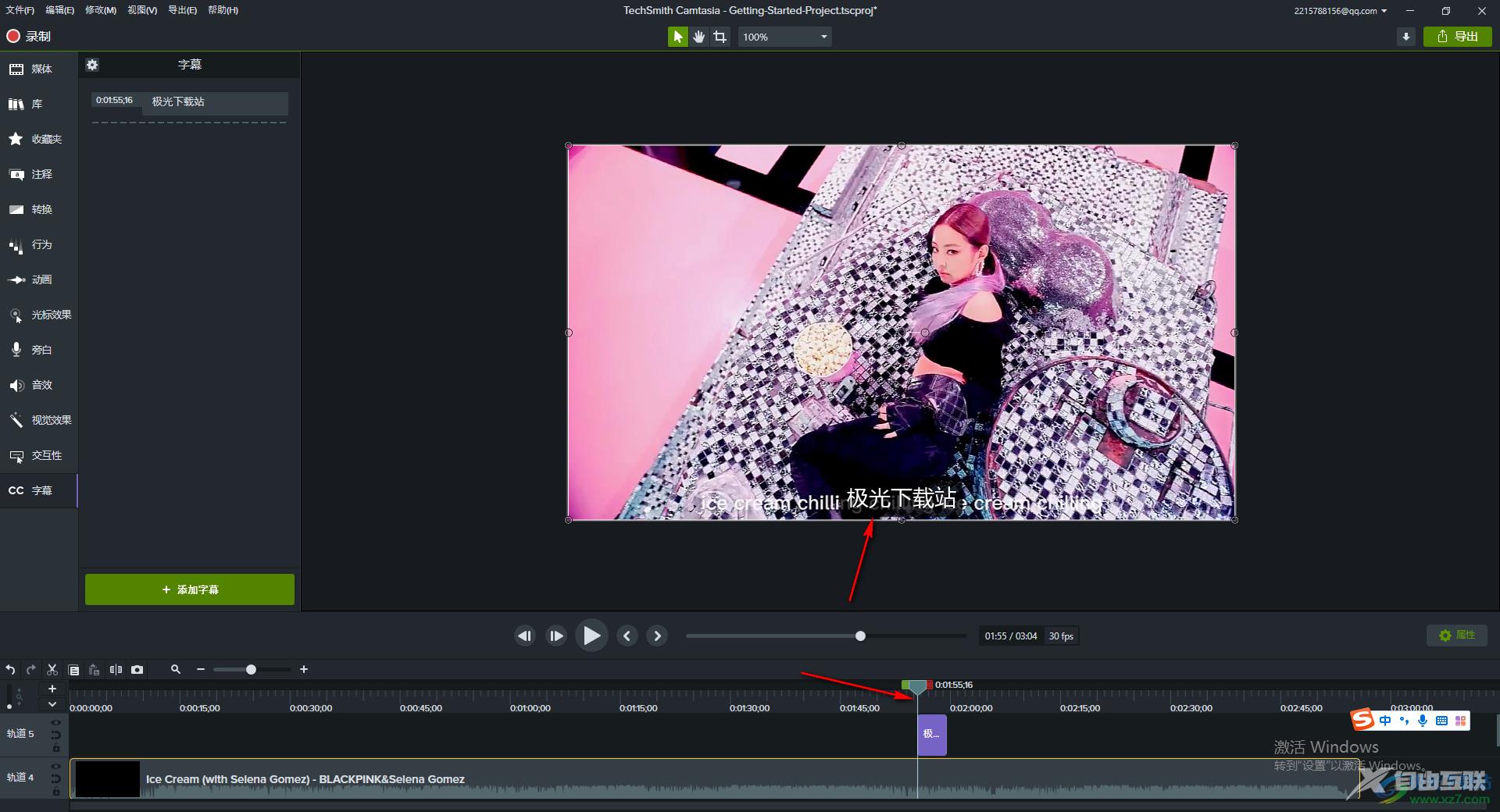This screenshot has height=812, width=1500.
Task: Open the account email dropdown
Action: pos(1341,11)
